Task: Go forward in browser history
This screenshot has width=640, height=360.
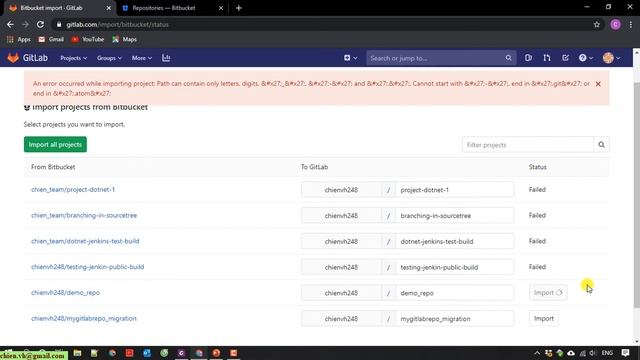Action: pyautogui.click(x=25, y=24)
